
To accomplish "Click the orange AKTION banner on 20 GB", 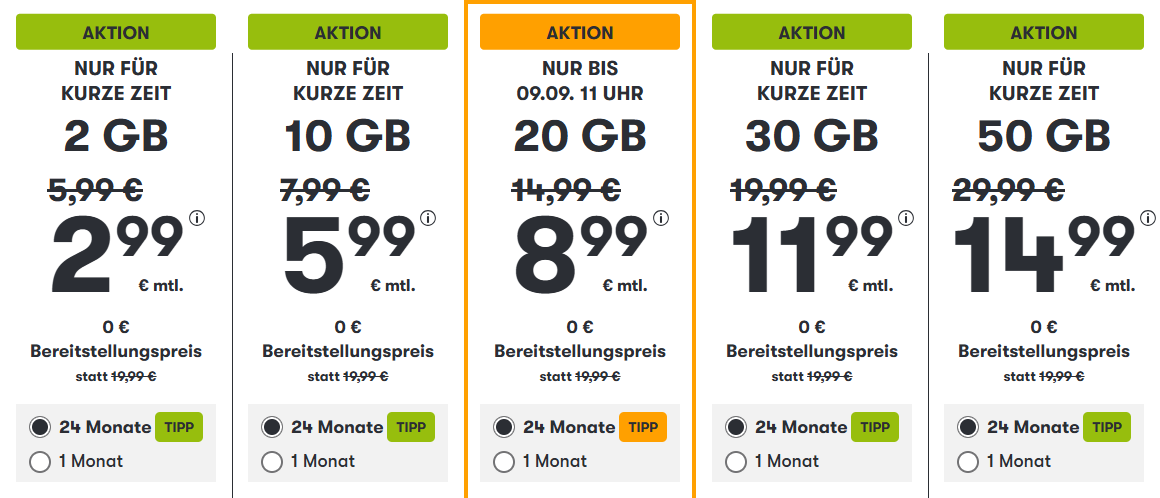I will coord(580,33).
